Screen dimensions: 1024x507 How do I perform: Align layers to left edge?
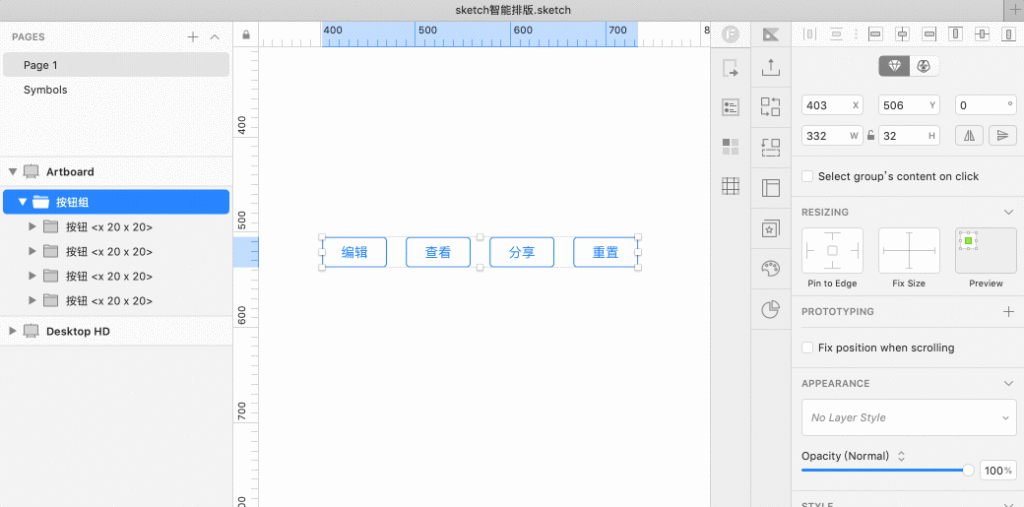875,34
